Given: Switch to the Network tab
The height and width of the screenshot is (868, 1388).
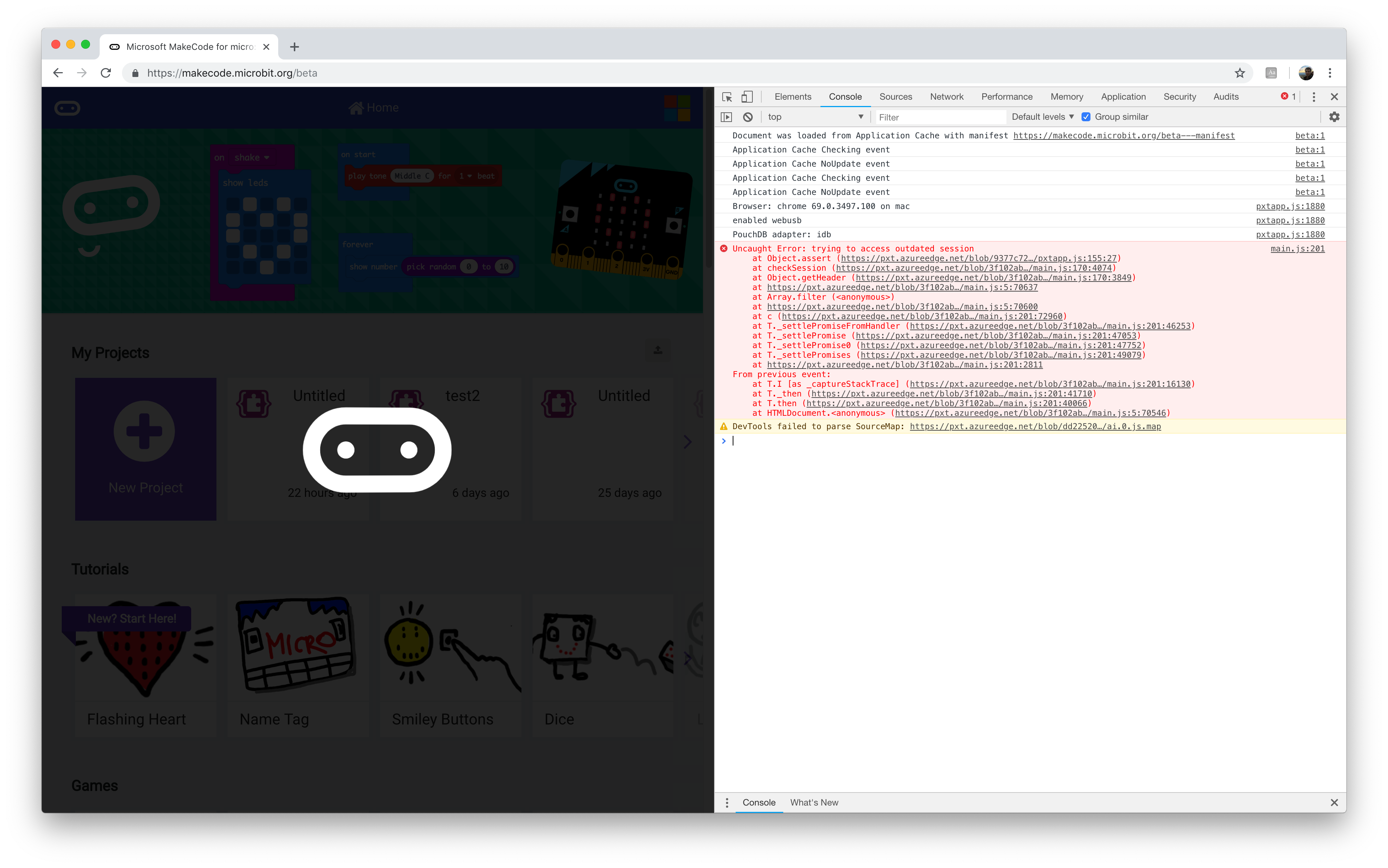Looking at the screenshot, I should [x=946, y=97].
